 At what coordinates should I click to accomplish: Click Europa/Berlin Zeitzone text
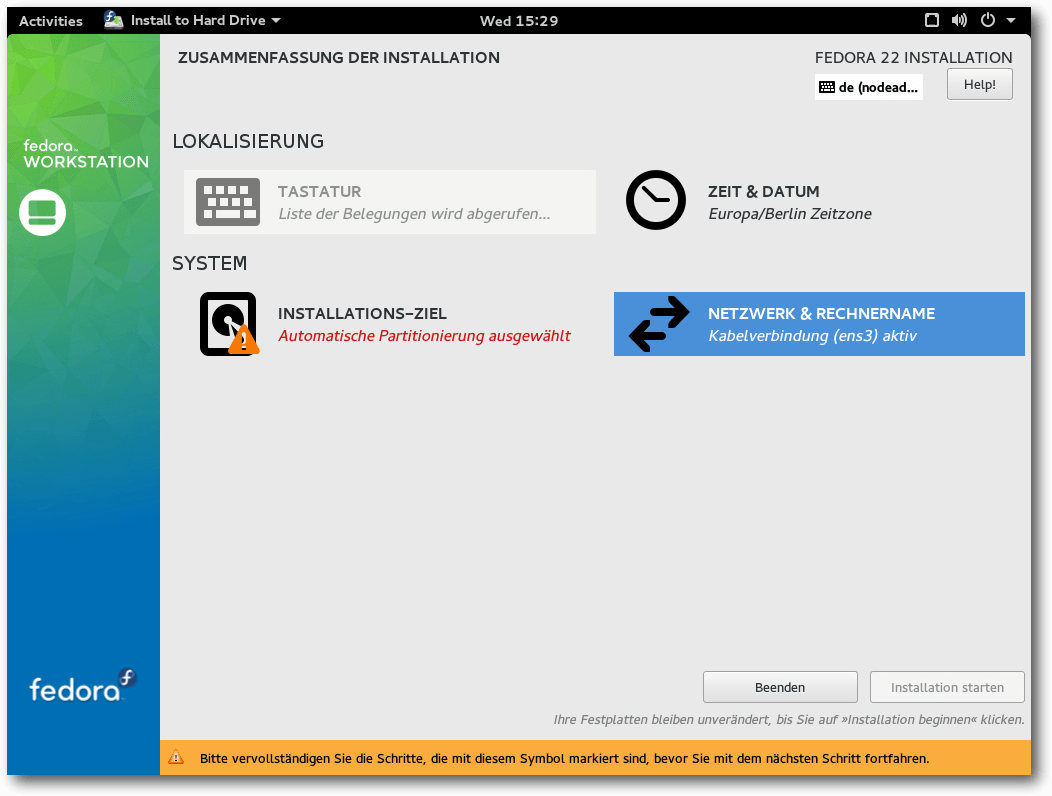click(790, 213)
